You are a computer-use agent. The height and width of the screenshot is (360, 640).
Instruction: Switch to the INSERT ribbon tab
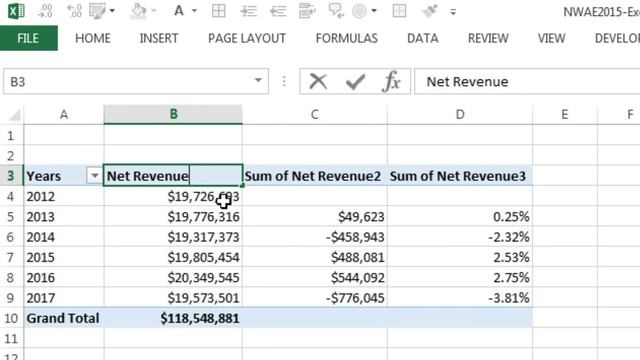click(x=159, y=38)
